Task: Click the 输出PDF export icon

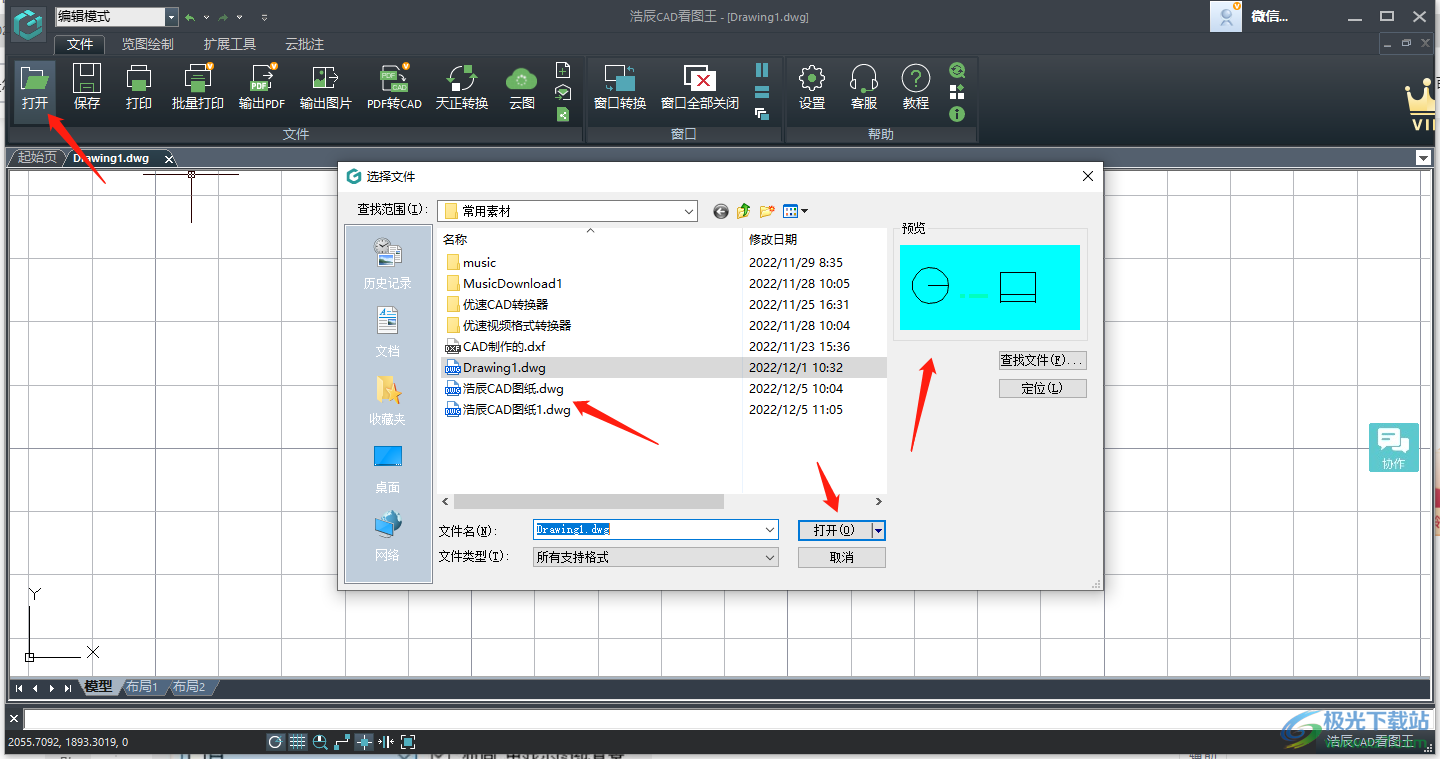Action: [x=262, y=87]
